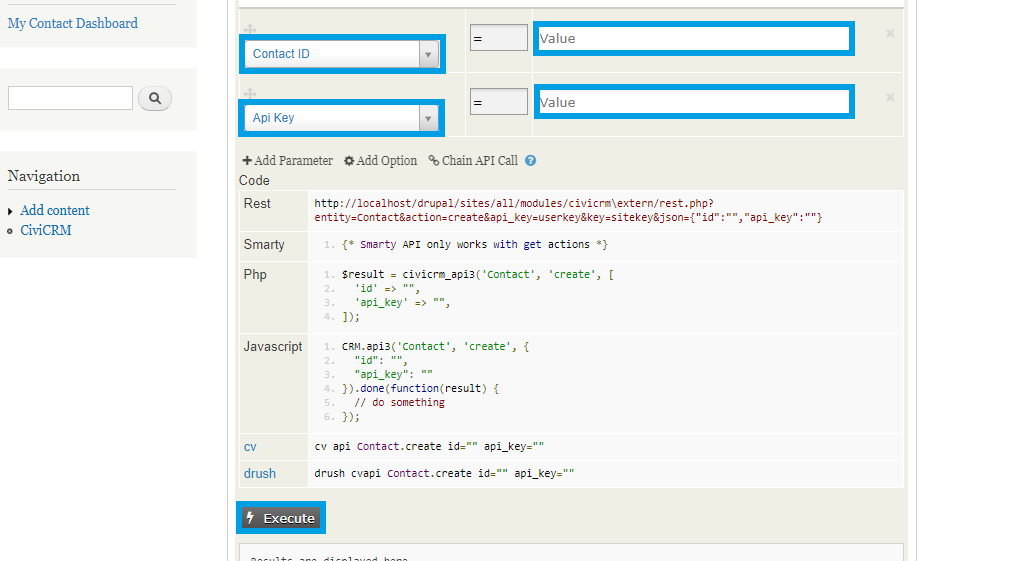Viewport: 1024px width, 561px height.
Task: Click drag handle above Api Key
Action: (250, 94)
